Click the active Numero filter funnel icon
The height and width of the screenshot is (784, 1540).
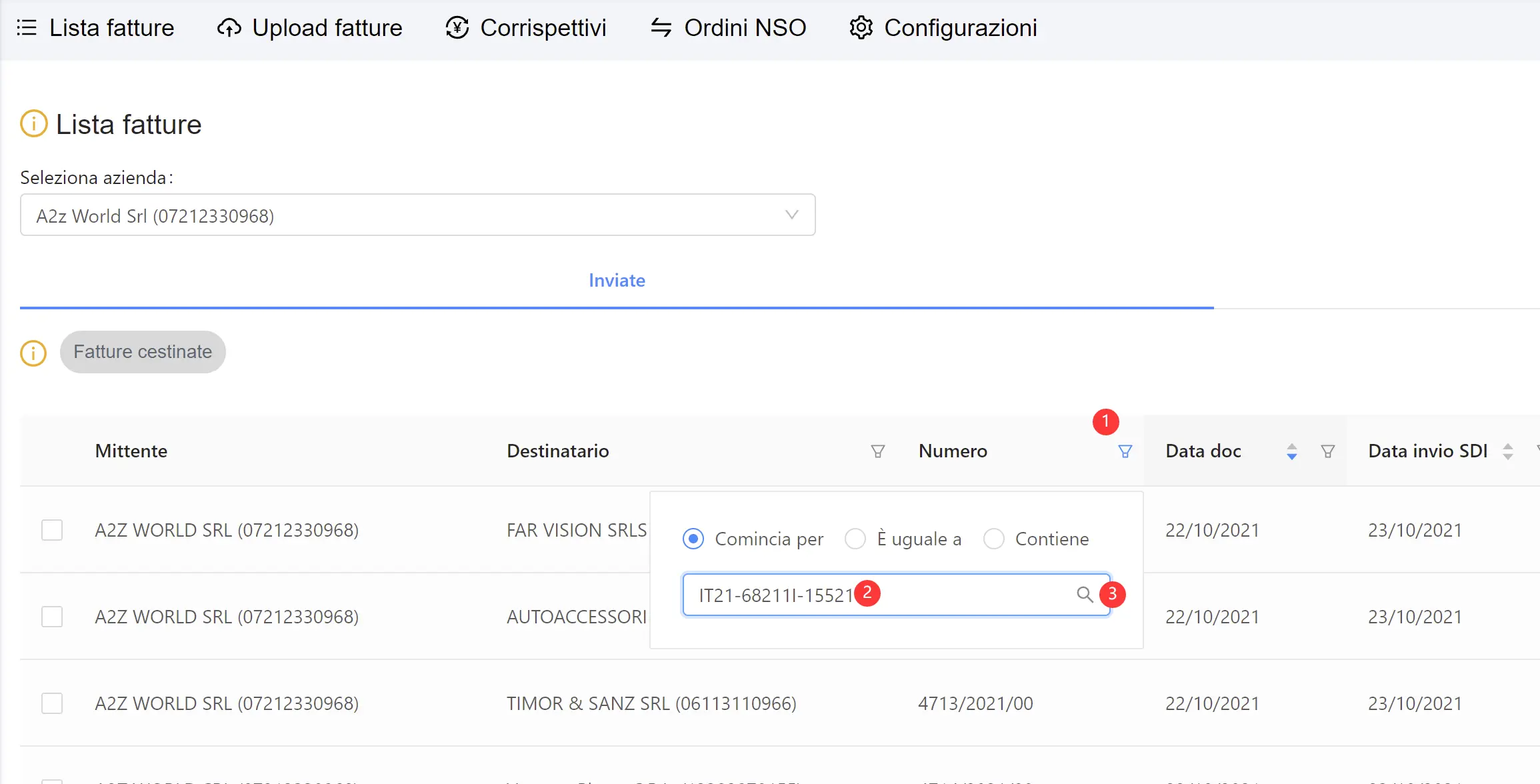tap(1125, 451)
